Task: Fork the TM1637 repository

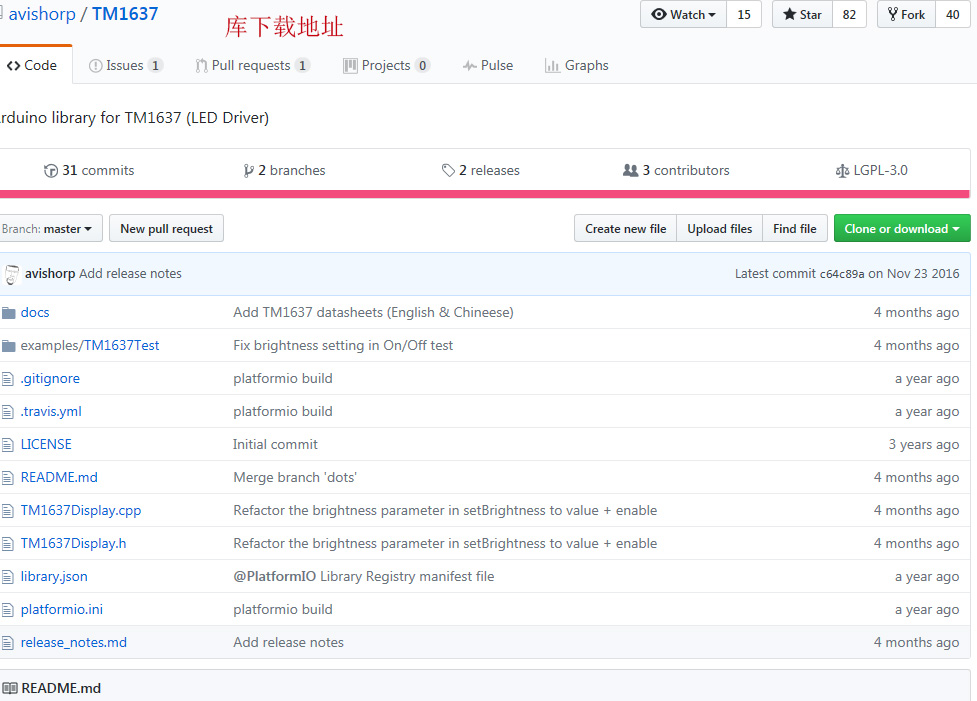Action: 907,14
